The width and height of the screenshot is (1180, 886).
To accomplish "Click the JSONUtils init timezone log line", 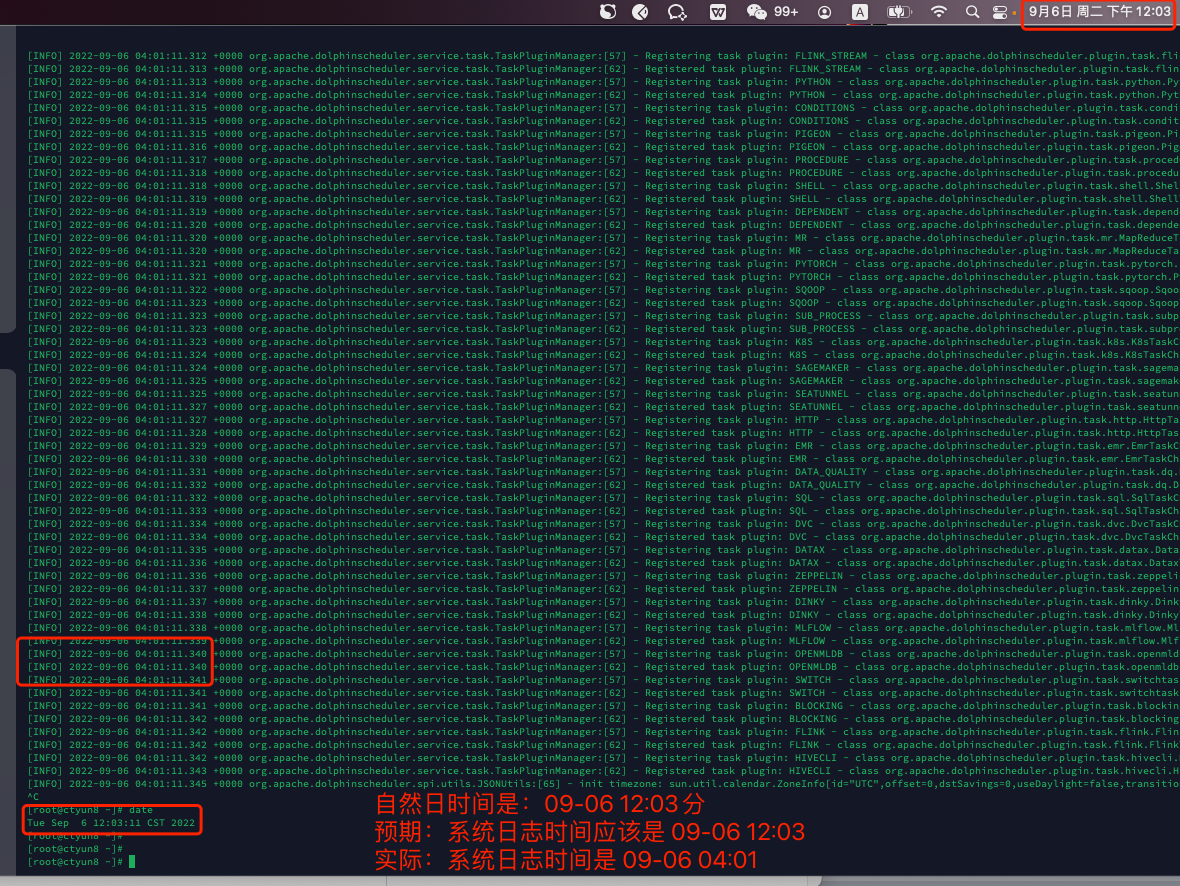I will point(604,784).
